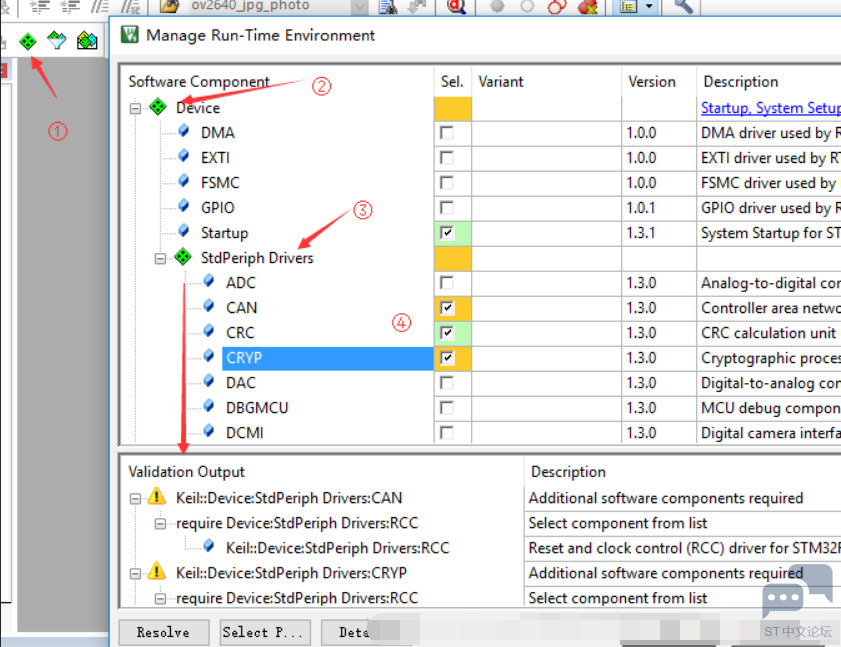Click the unindent lines toolbar icon
Screen dimensions: 841x647
(x=70, y=6)
